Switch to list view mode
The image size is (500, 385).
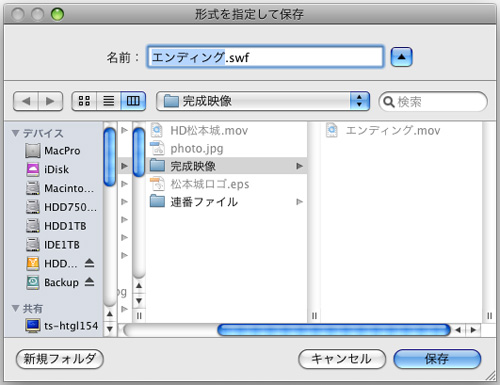[x=108, y=101]
